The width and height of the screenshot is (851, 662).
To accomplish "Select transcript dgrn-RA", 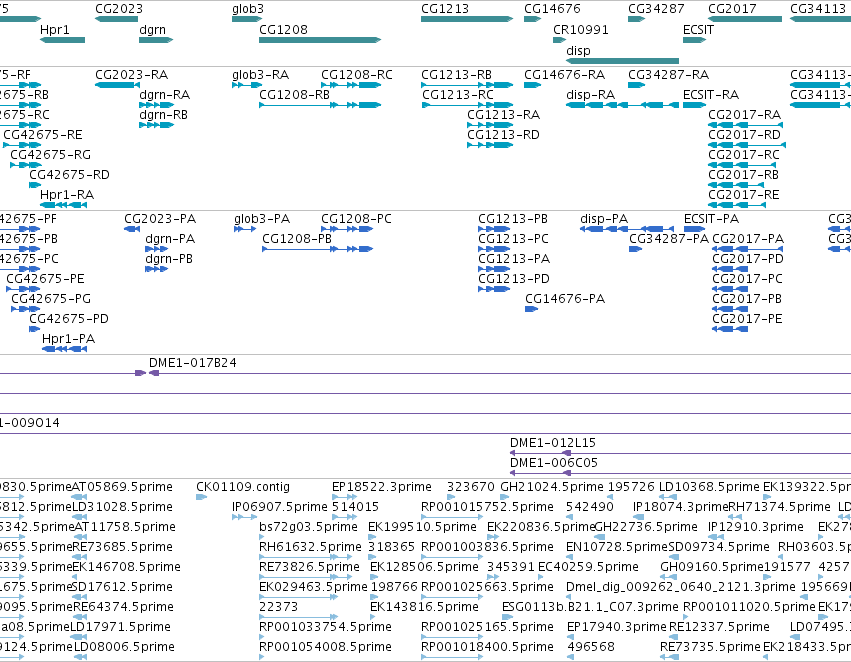I will [164, 95].
